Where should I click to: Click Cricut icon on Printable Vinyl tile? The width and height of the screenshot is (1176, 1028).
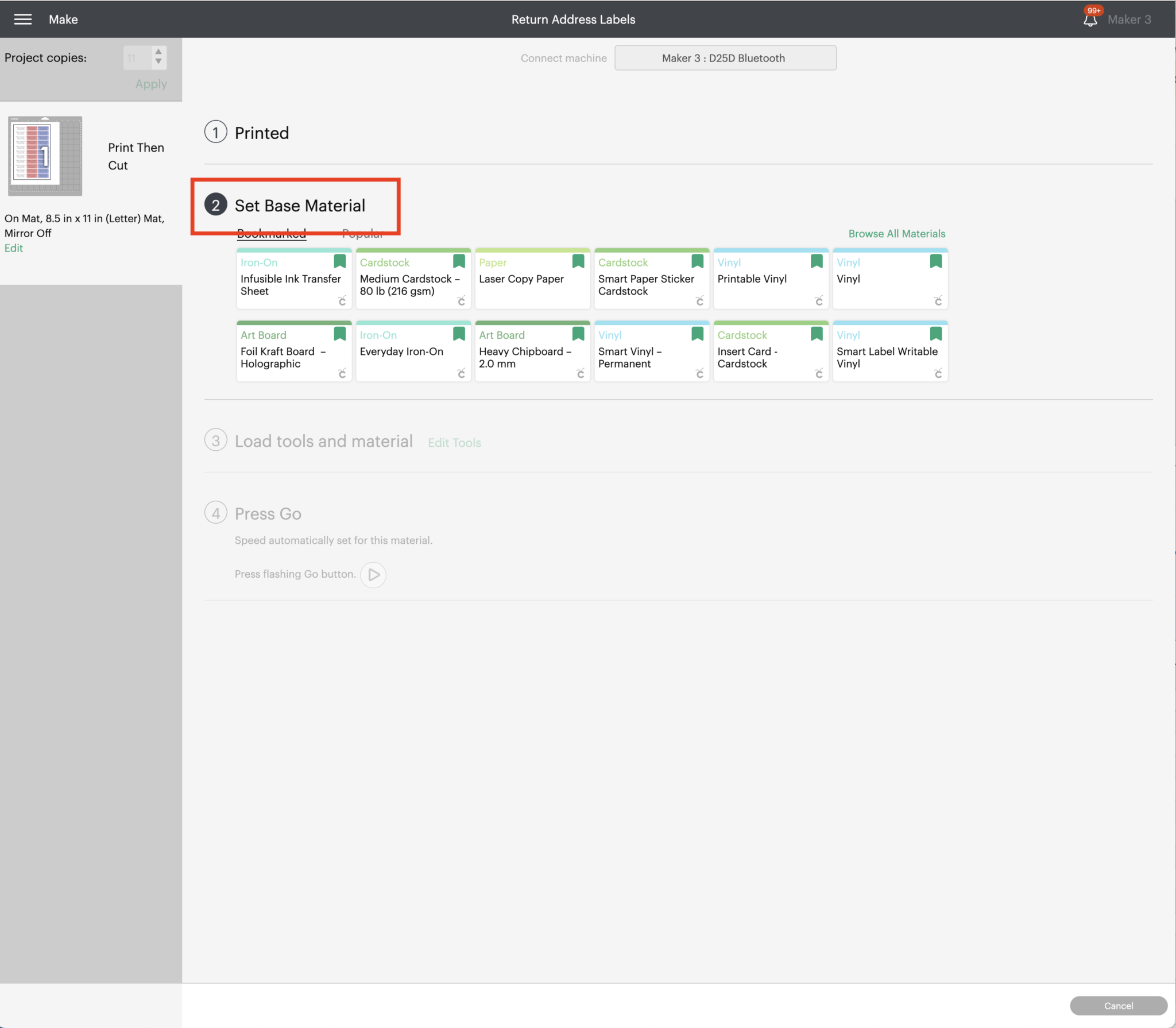tap(819, 301)
